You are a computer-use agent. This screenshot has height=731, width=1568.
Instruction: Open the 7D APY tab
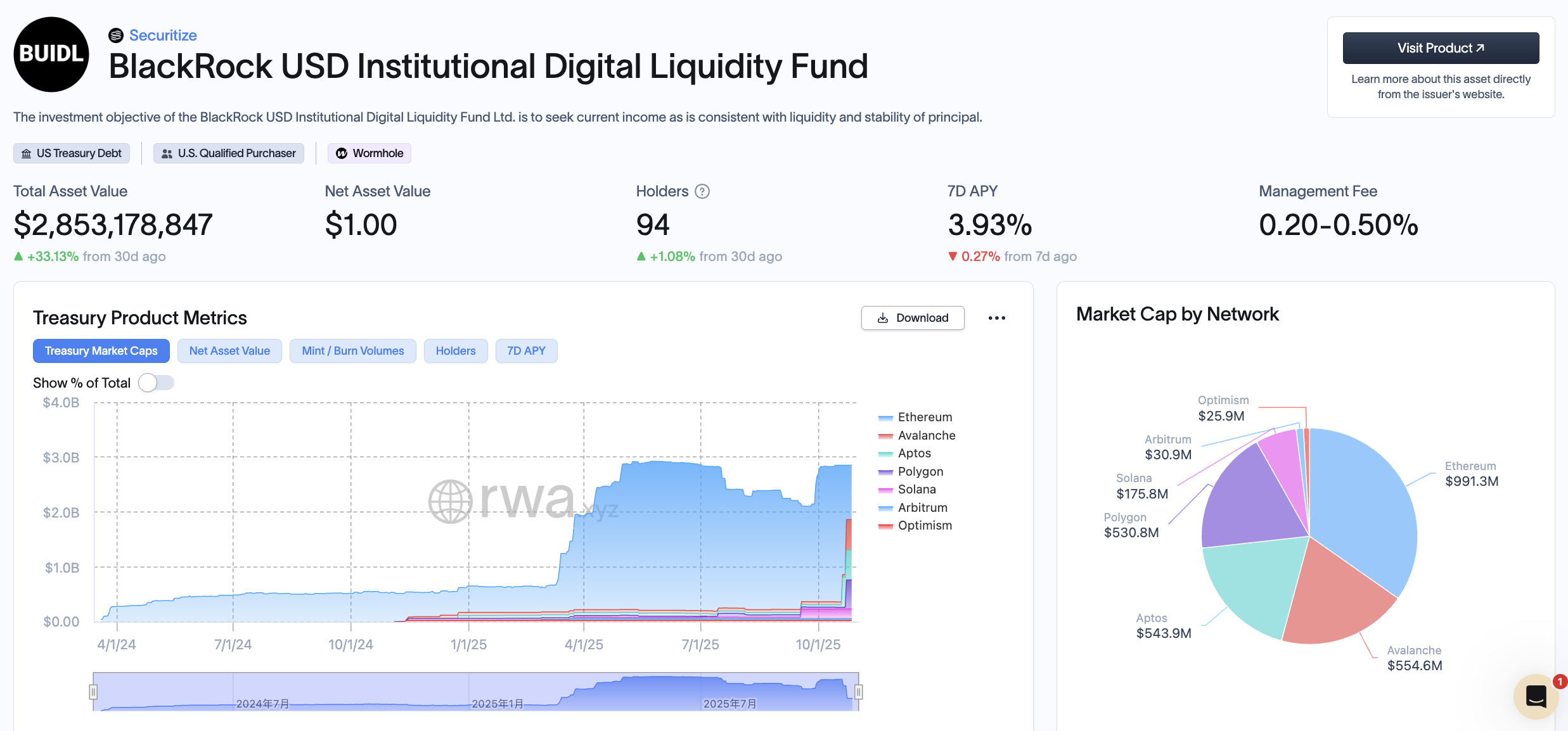pyautogui.click(x=526, y=351)
